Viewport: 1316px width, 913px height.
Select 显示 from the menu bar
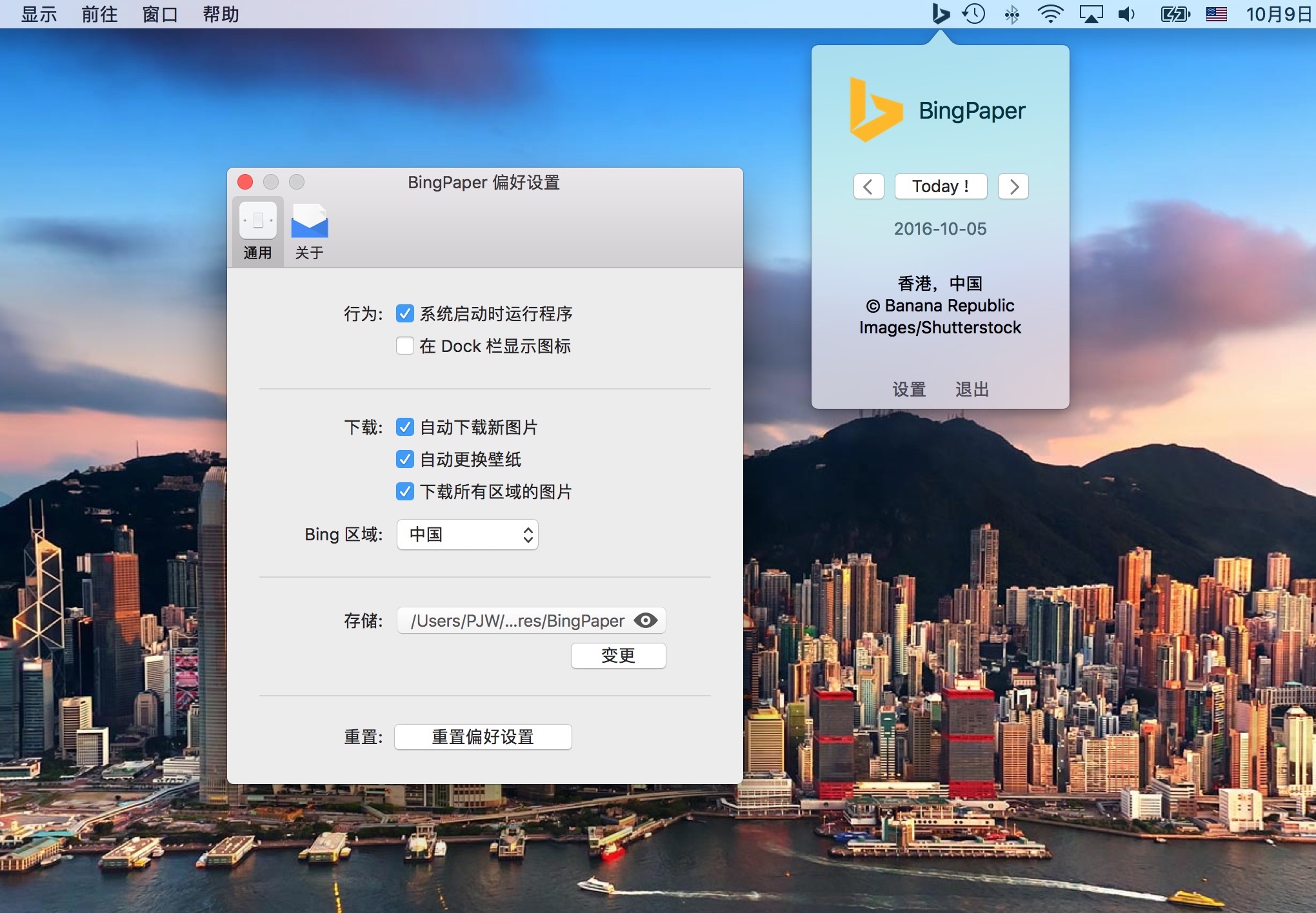click(39, 13)
